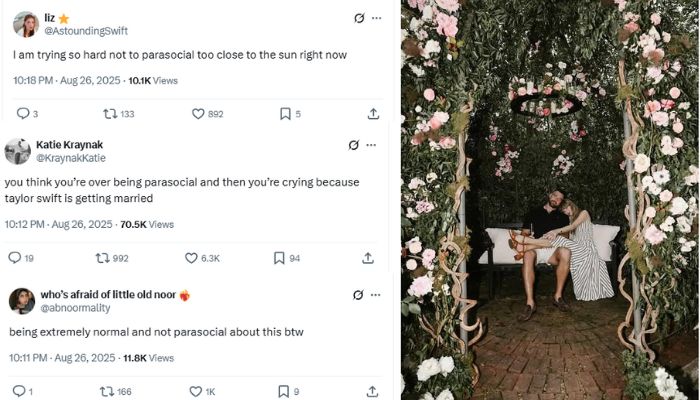The image size is (700, 400).
Task: Like liz's tweet with 892 likes
Action: coord(198,114)
